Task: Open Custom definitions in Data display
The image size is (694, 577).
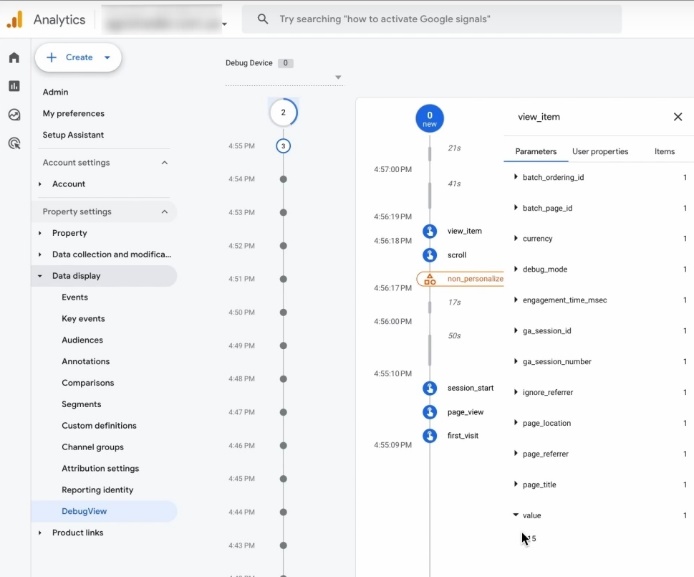Action: tap(99, 426)
